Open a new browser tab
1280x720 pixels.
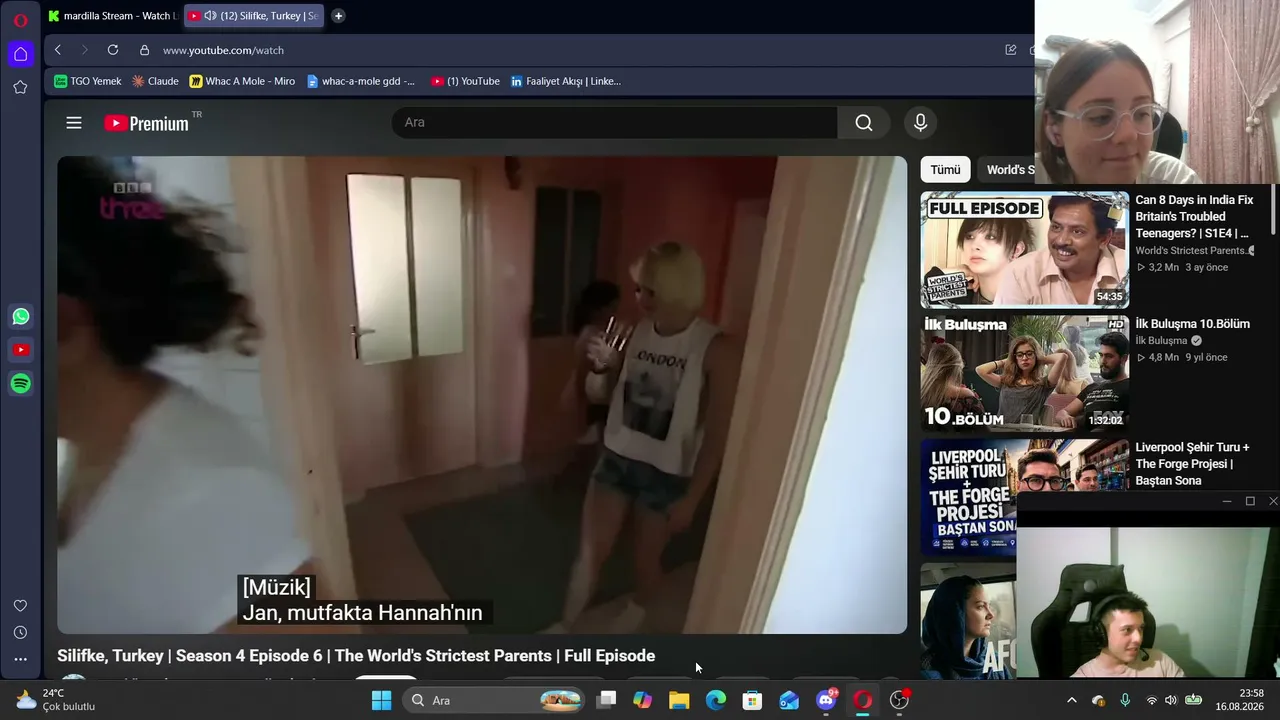pos(338,16)
